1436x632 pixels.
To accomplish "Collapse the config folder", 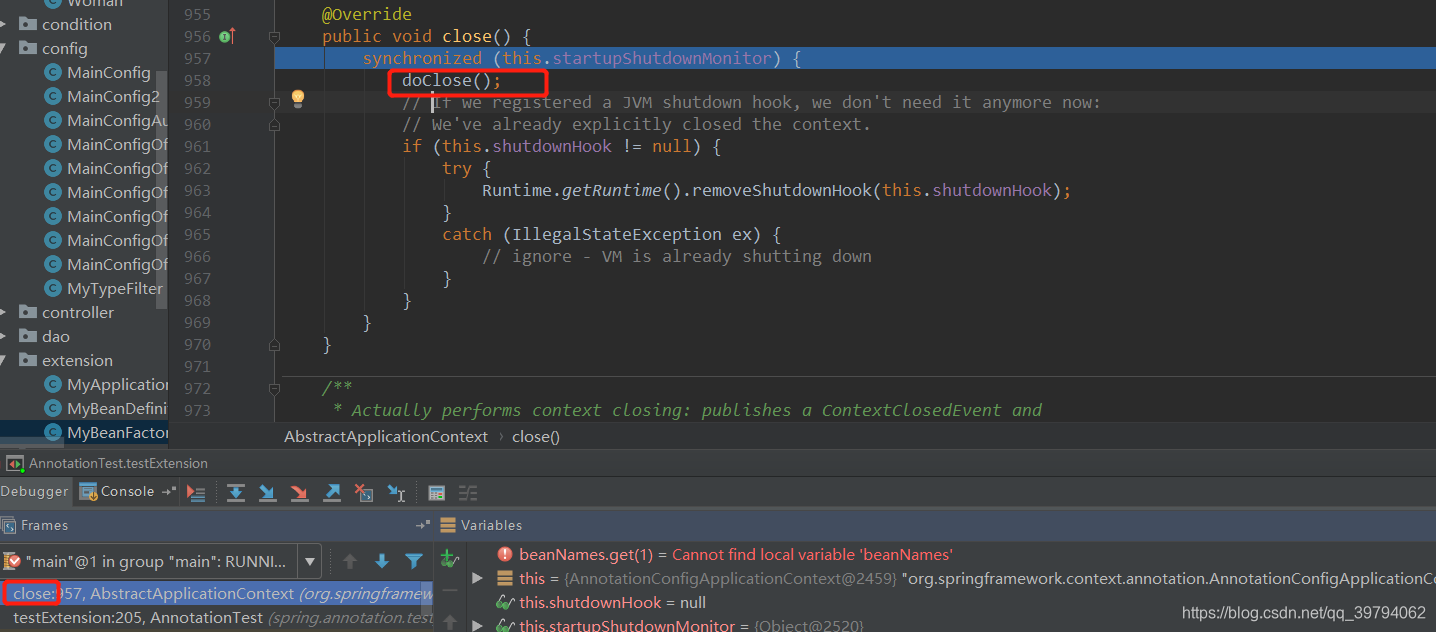I will click(x=4, y=48).
